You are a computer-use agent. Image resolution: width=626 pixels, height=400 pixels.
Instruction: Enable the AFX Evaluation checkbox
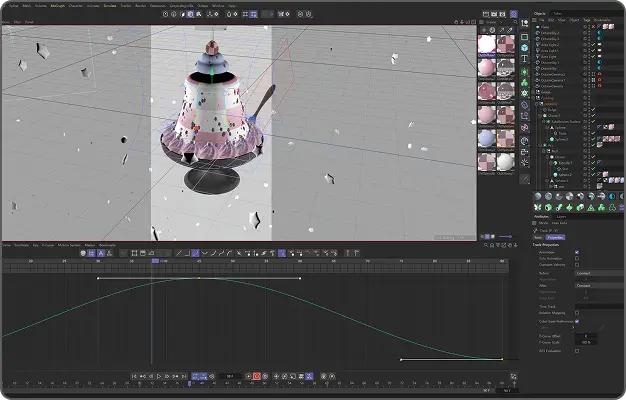coord(577,351)
